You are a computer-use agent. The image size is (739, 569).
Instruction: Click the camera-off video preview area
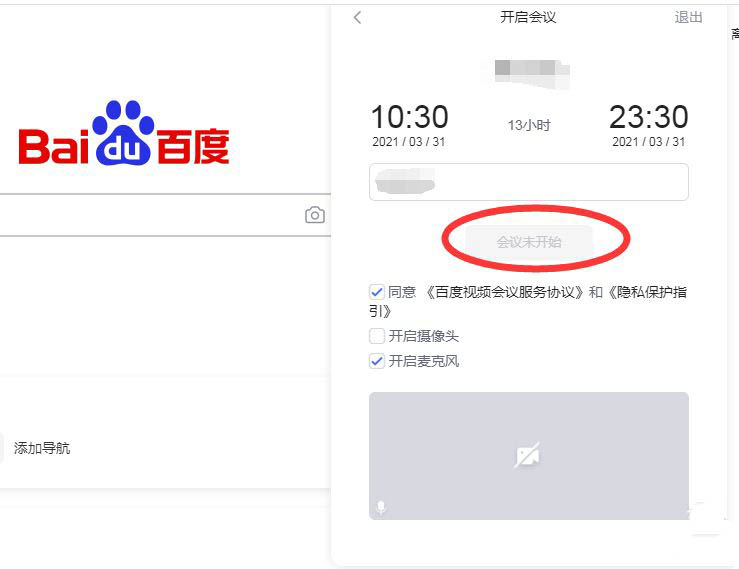[x=529, y=456]
